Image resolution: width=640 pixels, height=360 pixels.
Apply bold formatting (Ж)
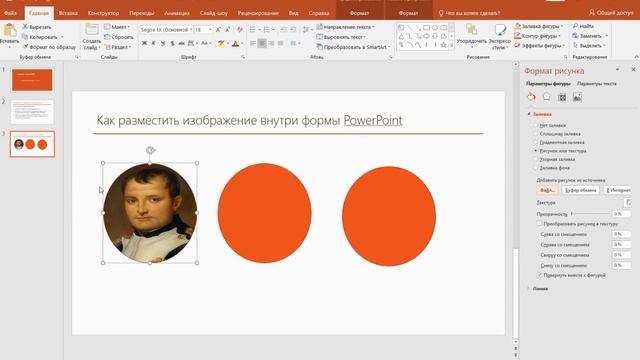pos(144,43)
